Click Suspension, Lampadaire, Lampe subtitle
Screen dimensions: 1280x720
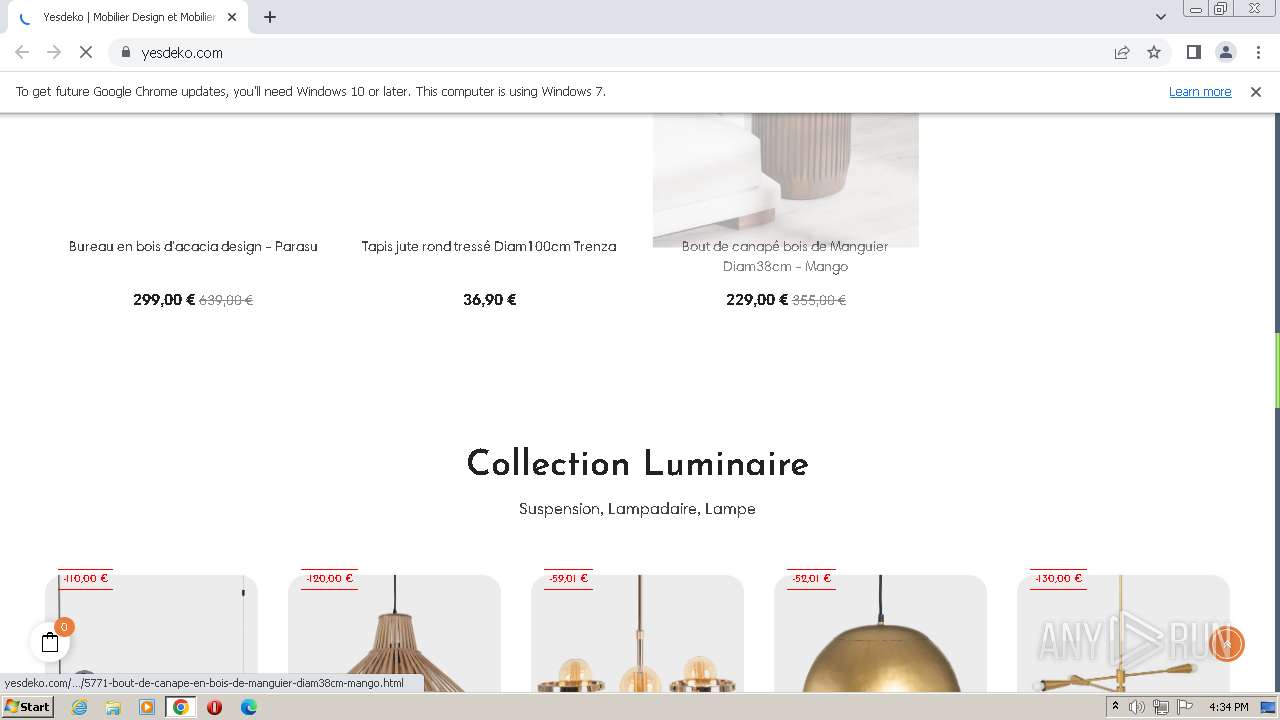(x=637, y=509)
